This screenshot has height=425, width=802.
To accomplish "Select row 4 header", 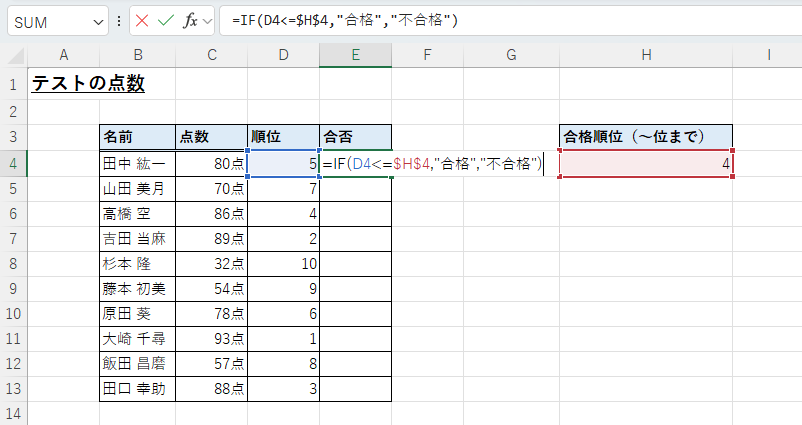I will [14, 162].
